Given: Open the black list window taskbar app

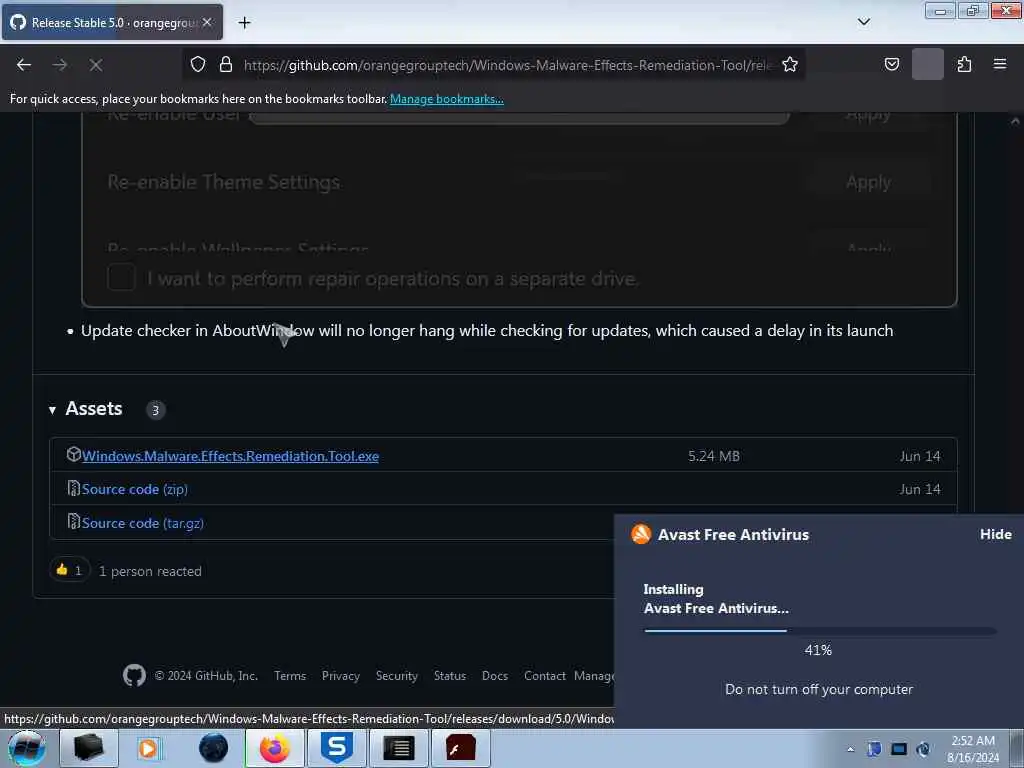Looking at the screenshot, I should pyautogui.click(x=398, y=748).
